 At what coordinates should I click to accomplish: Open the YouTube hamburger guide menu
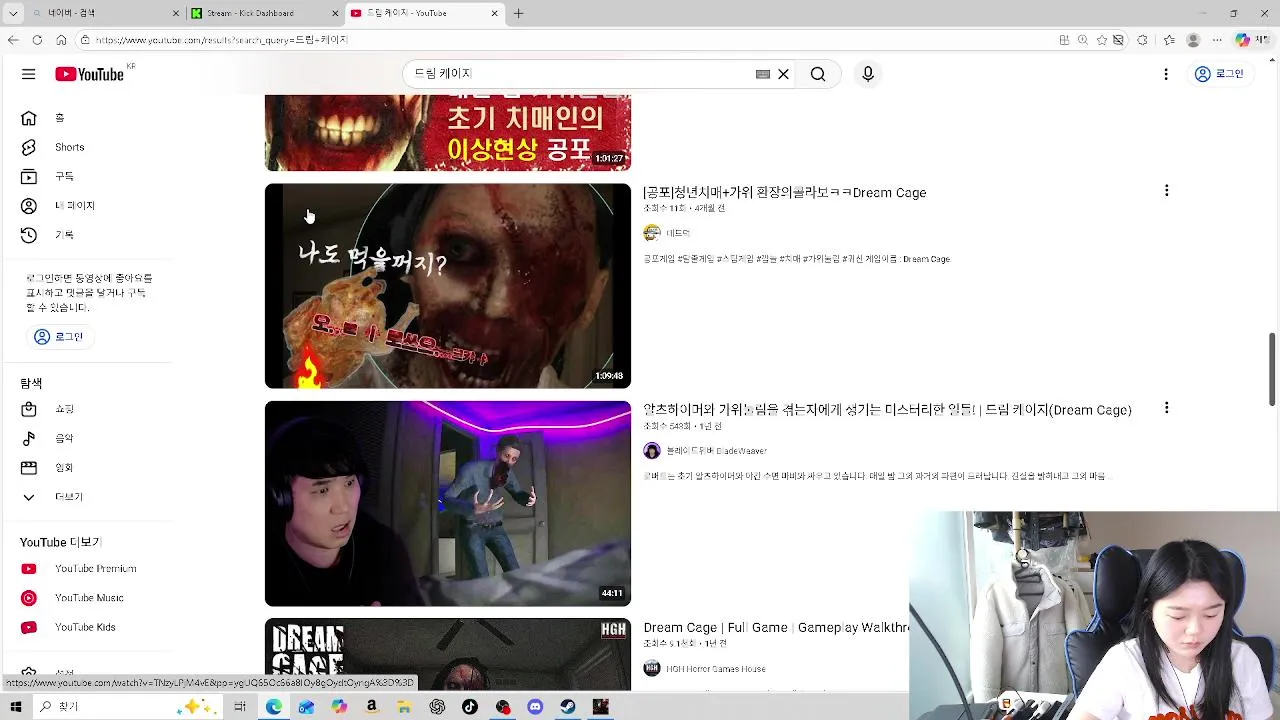tap(29, 74)
